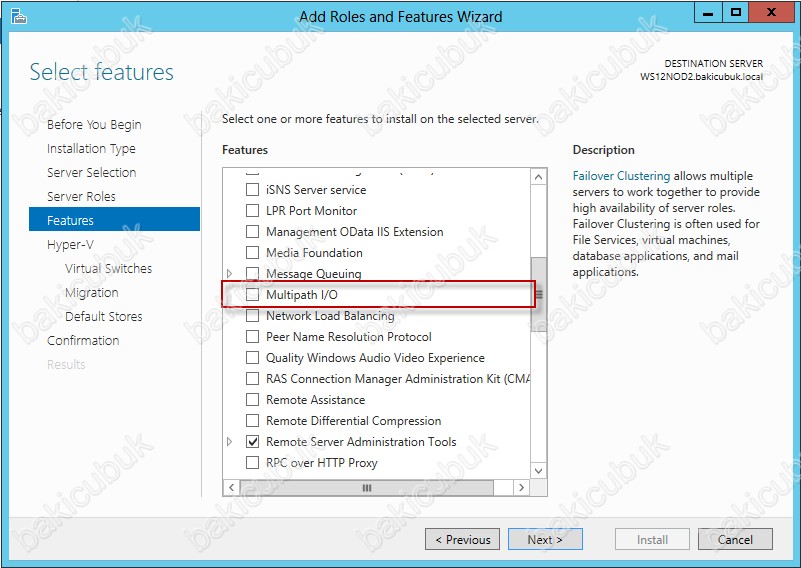Click the horizontal scroll right arrow

[x=521, y=487]
